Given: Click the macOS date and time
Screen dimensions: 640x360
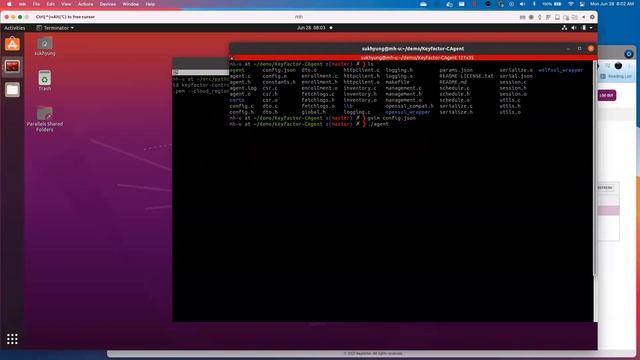Looking at the screenshot, I should [x=611, y=4].
